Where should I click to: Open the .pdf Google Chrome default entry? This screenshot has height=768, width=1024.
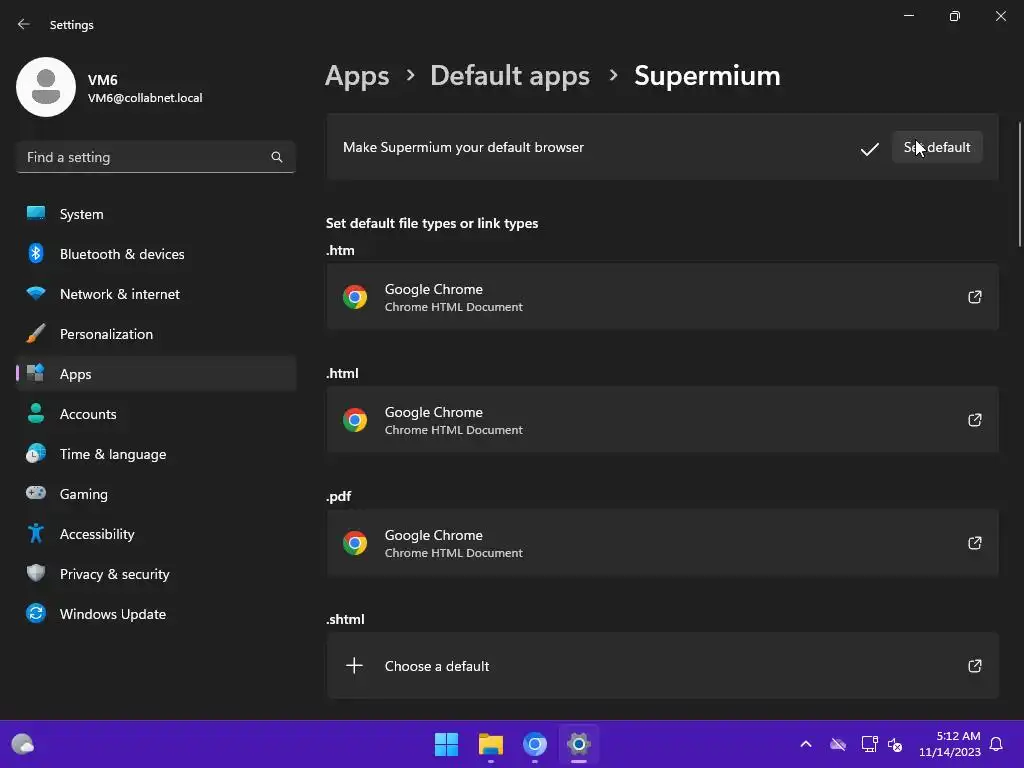662,543
